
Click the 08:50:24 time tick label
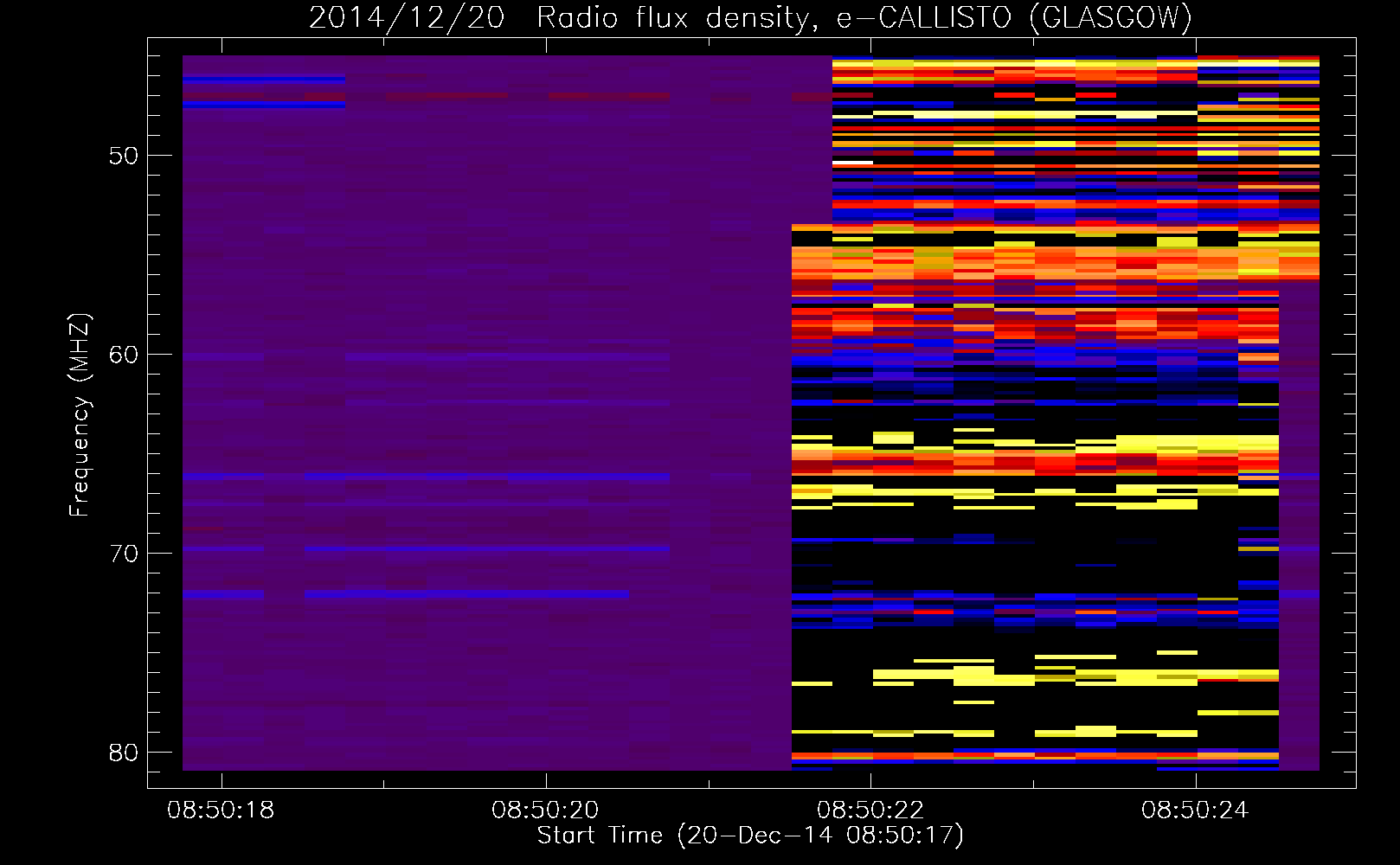[1195, 810]
